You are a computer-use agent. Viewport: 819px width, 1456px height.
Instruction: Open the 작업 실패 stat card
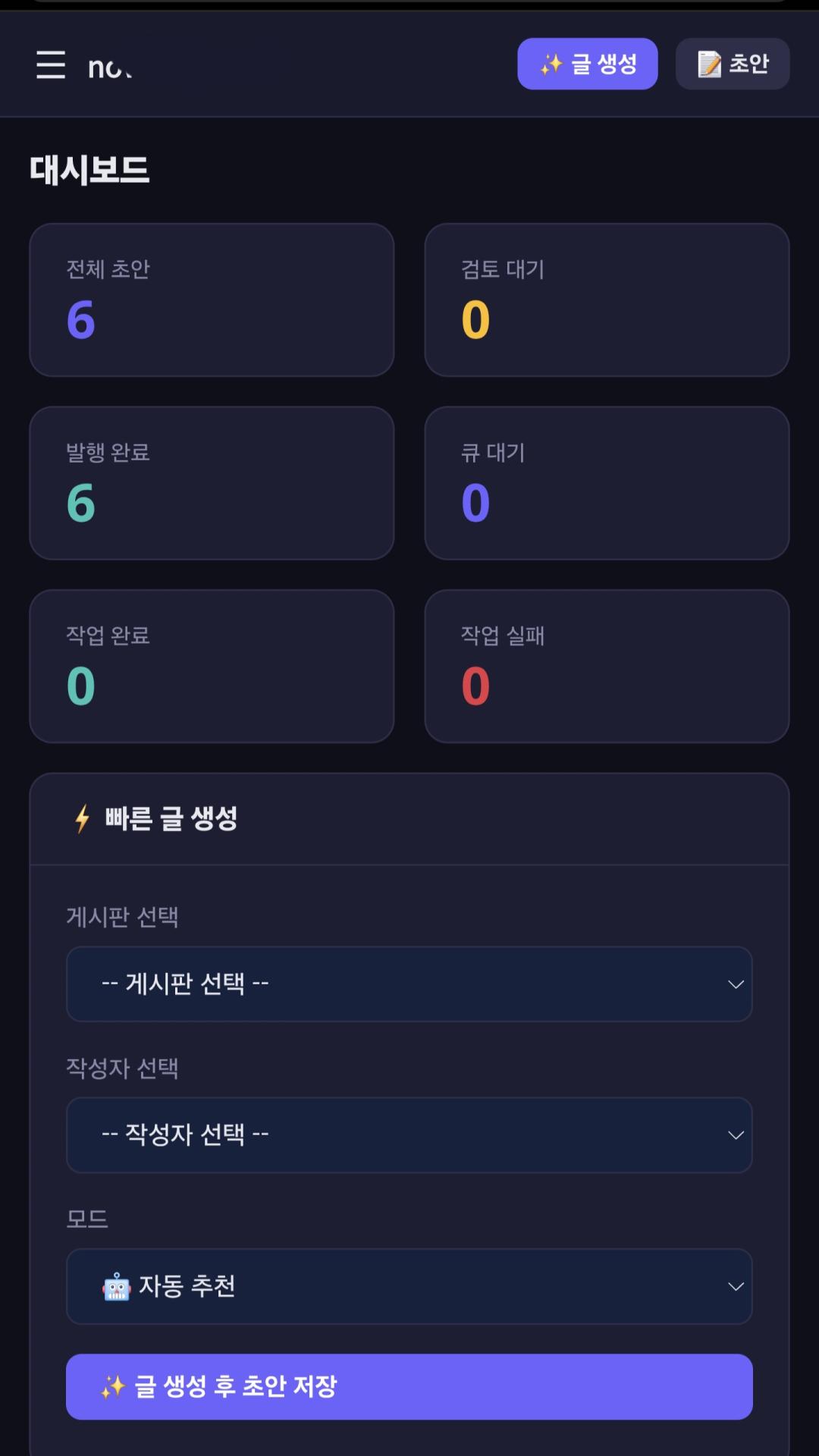[607, 667]
